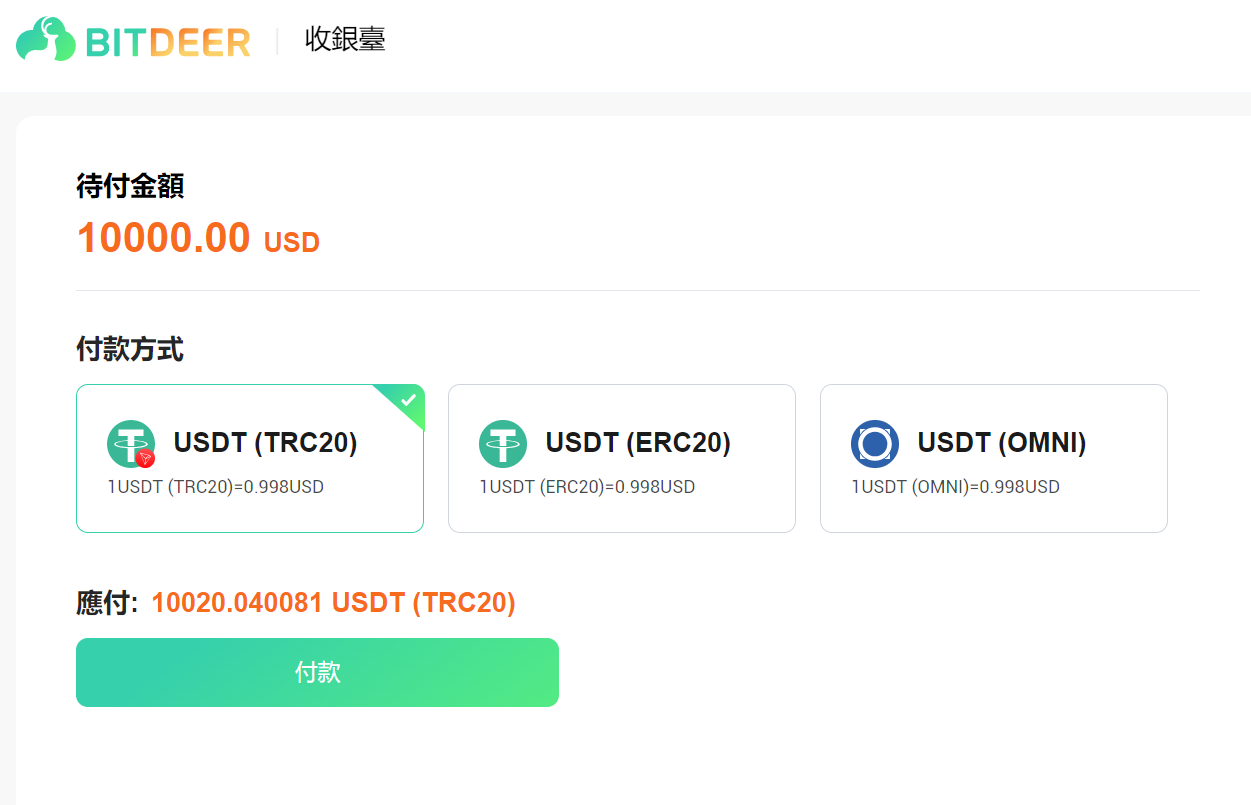Screen dimensions: 1251x805
Task: Click the green 付款 pay button
Action: tap(317, 672)
